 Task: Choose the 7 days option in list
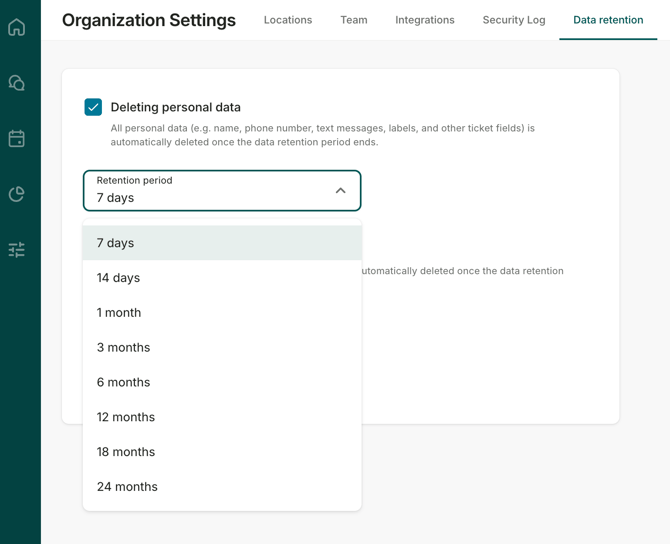coord(222,243)
